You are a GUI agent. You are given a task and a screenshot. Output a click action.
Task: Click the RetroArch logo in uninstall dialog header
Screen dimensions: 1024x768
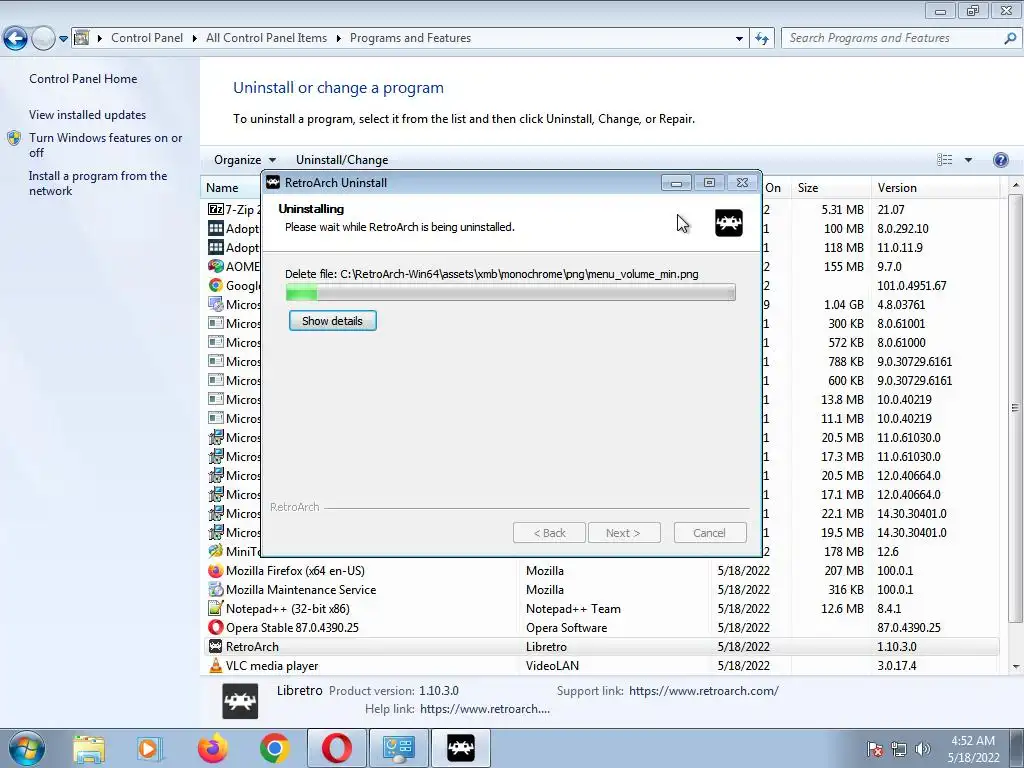pyautogui.click(x=729, y=223)
